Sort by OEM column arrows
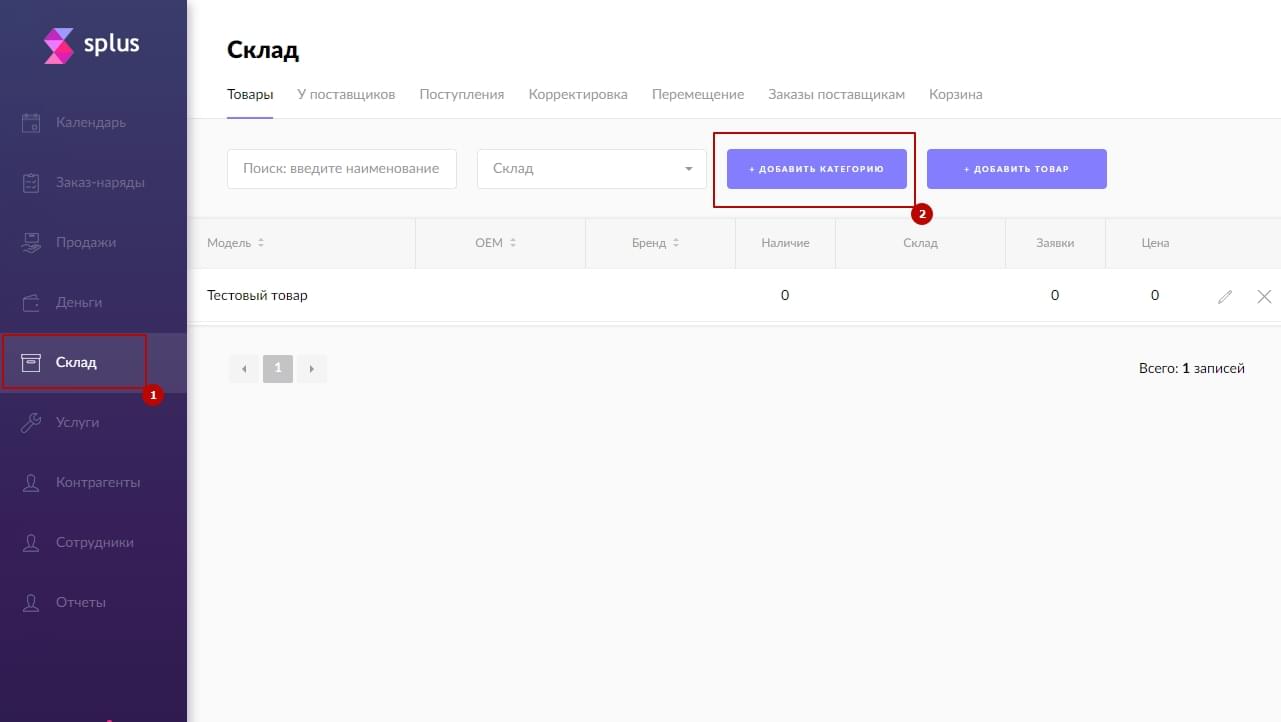The image size is (1281, 722). pos(513,243)
